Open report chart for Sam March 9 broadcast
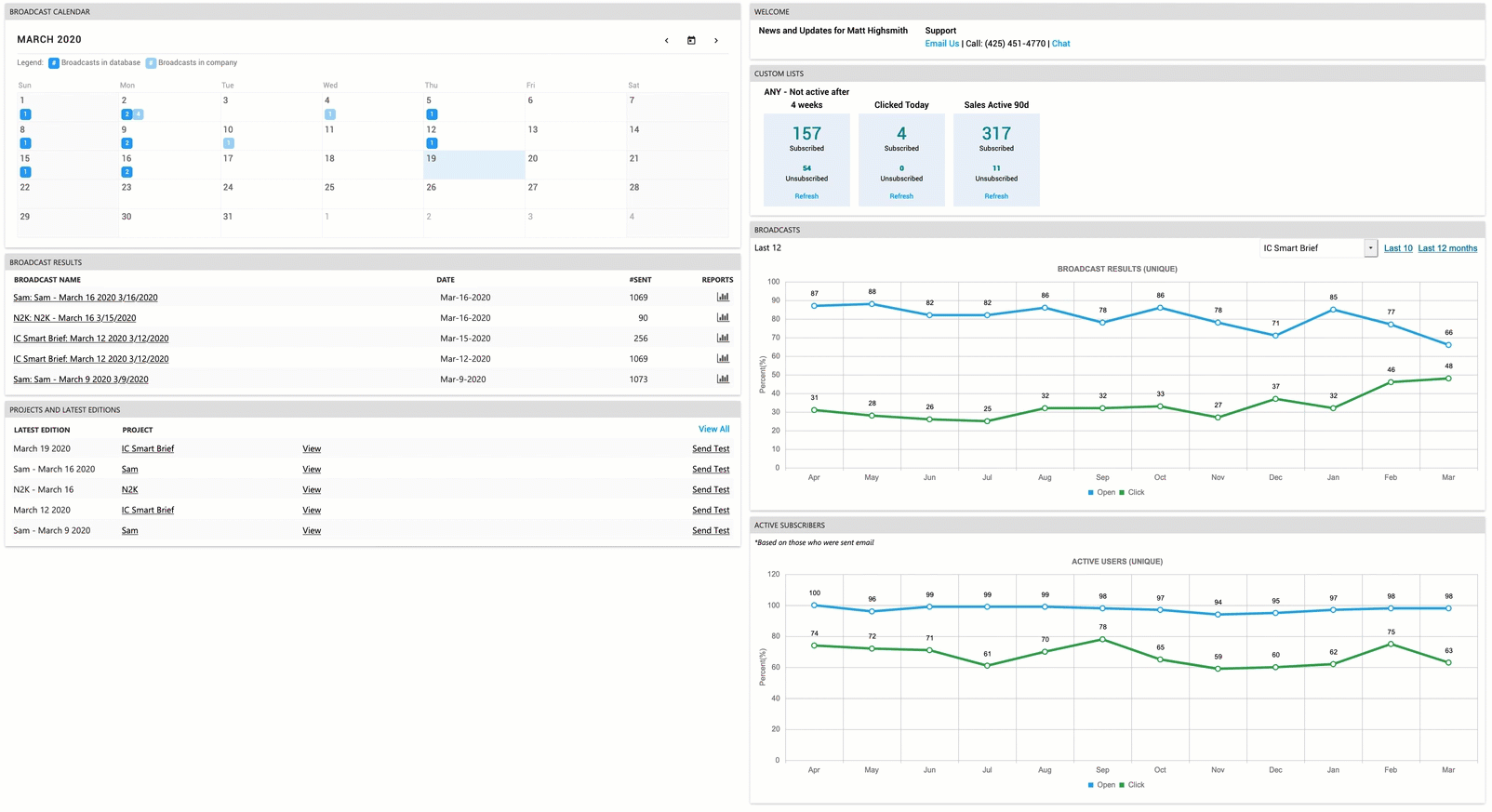Viewport: 1492px width, 812px height. (x=723, y=379)
